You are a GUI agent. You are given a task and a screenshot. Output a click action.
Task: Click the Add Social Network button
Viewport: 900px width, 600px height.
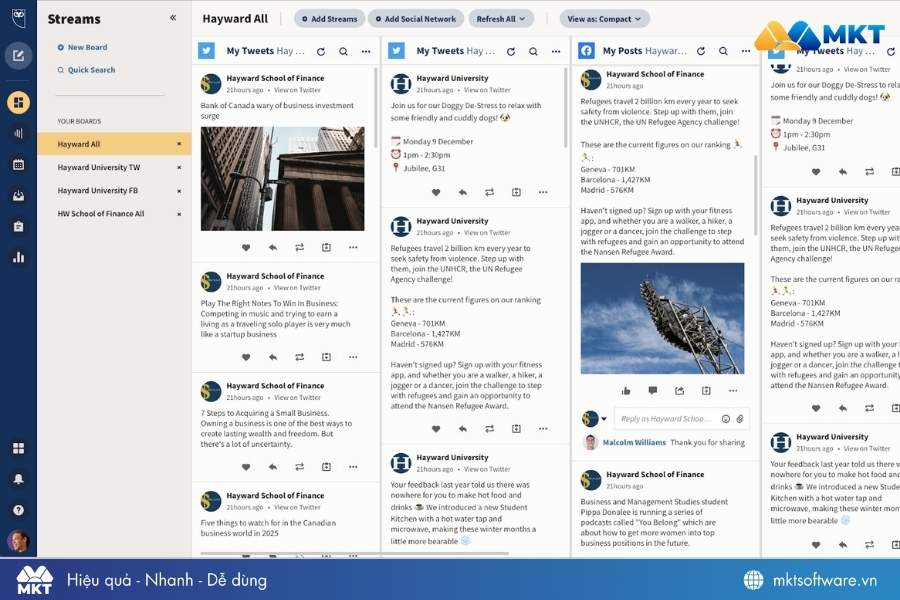[x=413, y=18]
